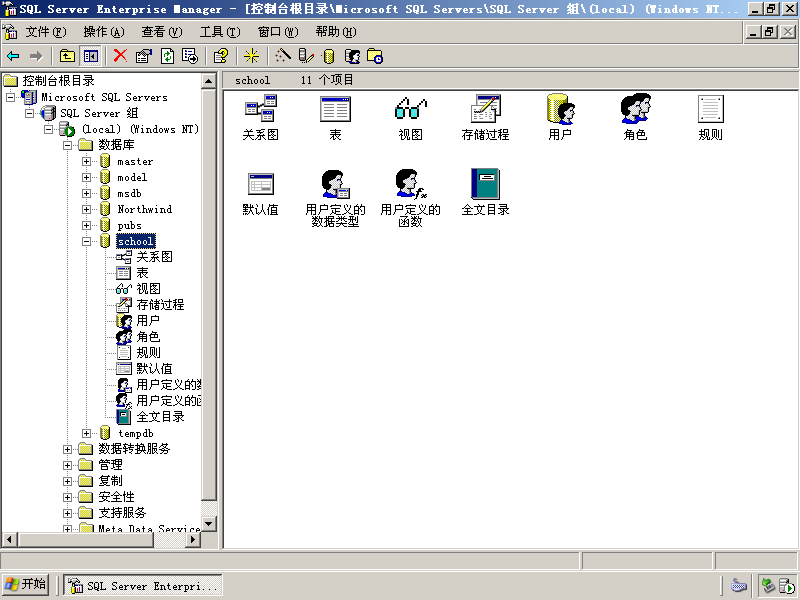Click SQL Server Service Manager tray icon

pyautogui.click(x=787, y=586)
